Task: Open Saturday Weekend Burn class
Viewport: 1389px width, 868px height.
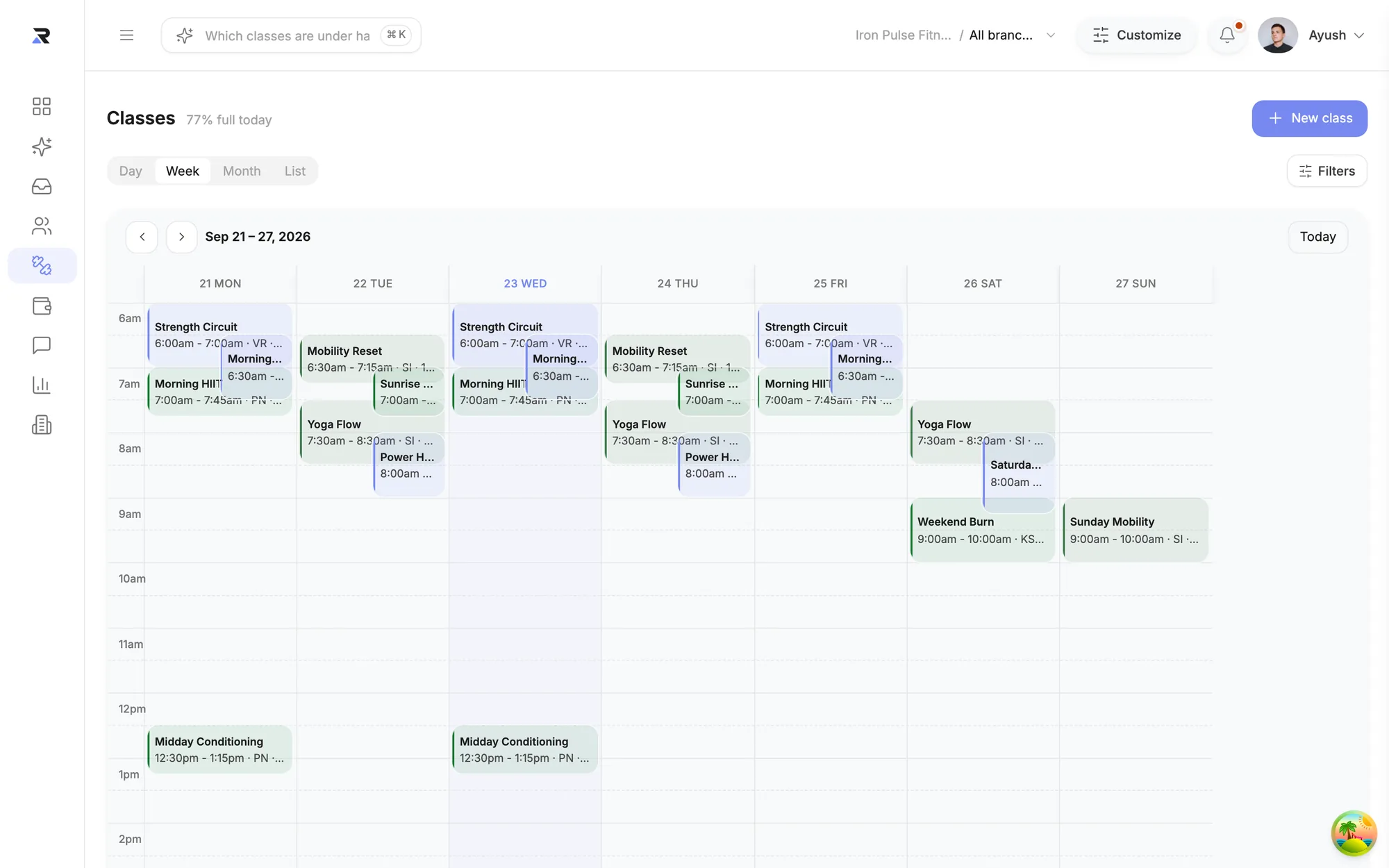Action: coord(982,530)
